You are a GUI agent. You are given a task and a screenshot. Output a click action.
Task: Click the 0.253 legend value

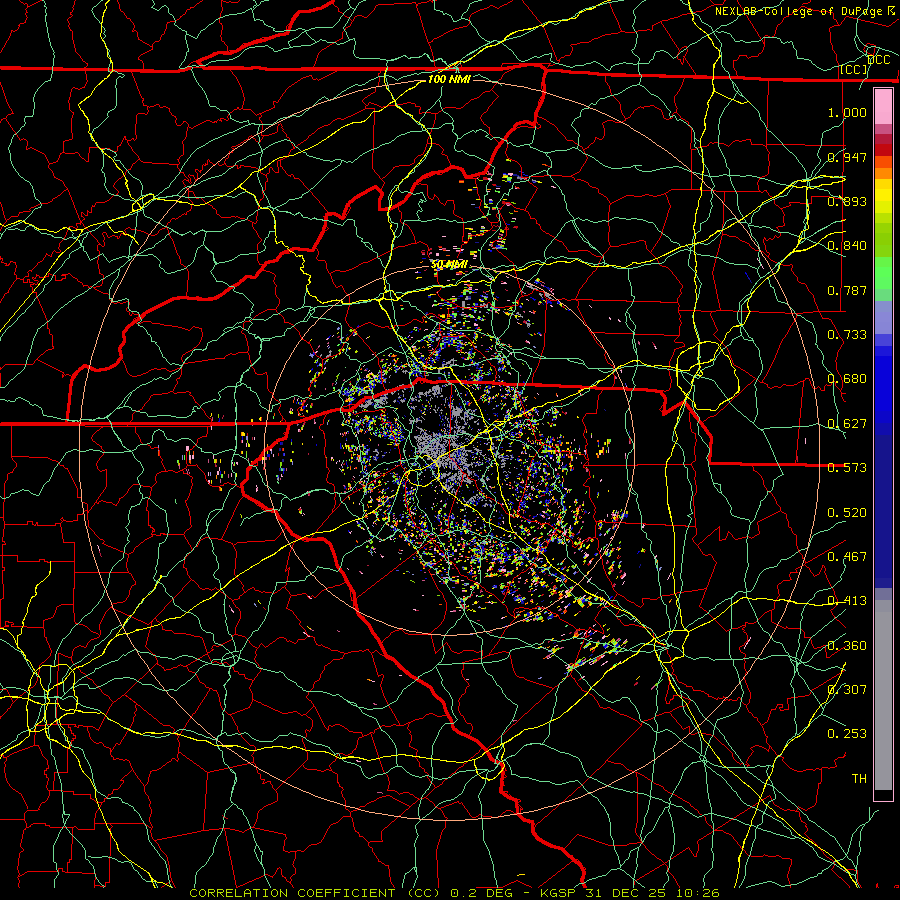(x=847, y=734)
